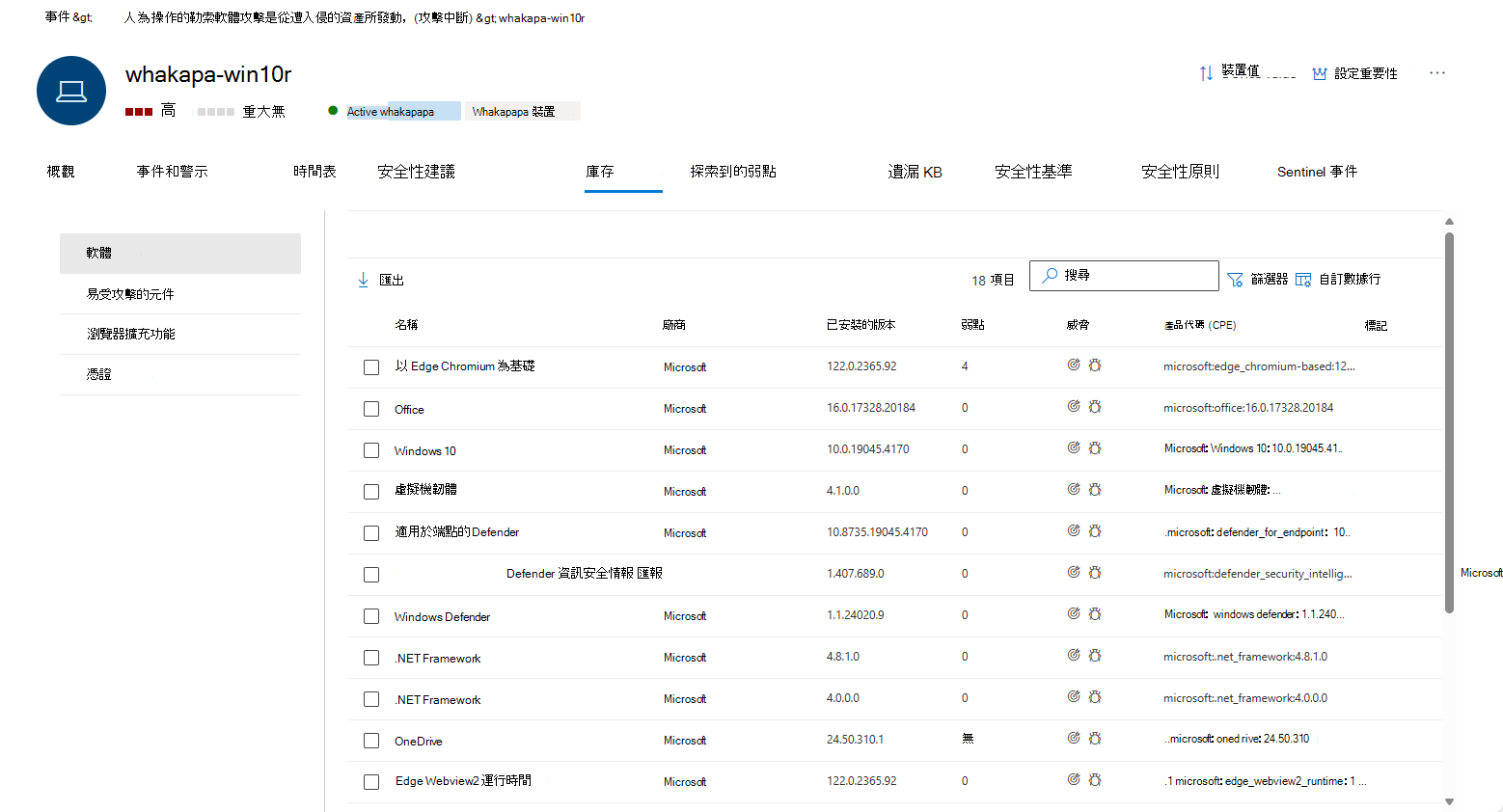Click the bug threat icon in the Edge Webview2 row

coord(1095,780)
